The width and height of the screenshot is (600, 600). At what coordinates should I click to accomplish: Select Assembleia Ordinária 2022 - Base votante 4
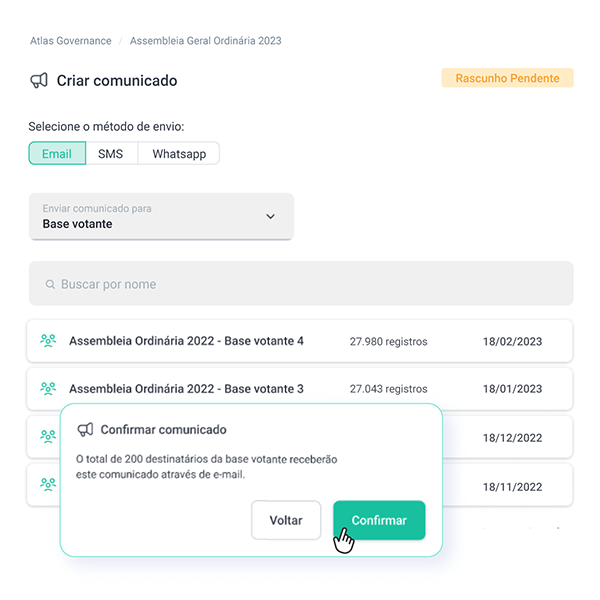click(186, 341)
